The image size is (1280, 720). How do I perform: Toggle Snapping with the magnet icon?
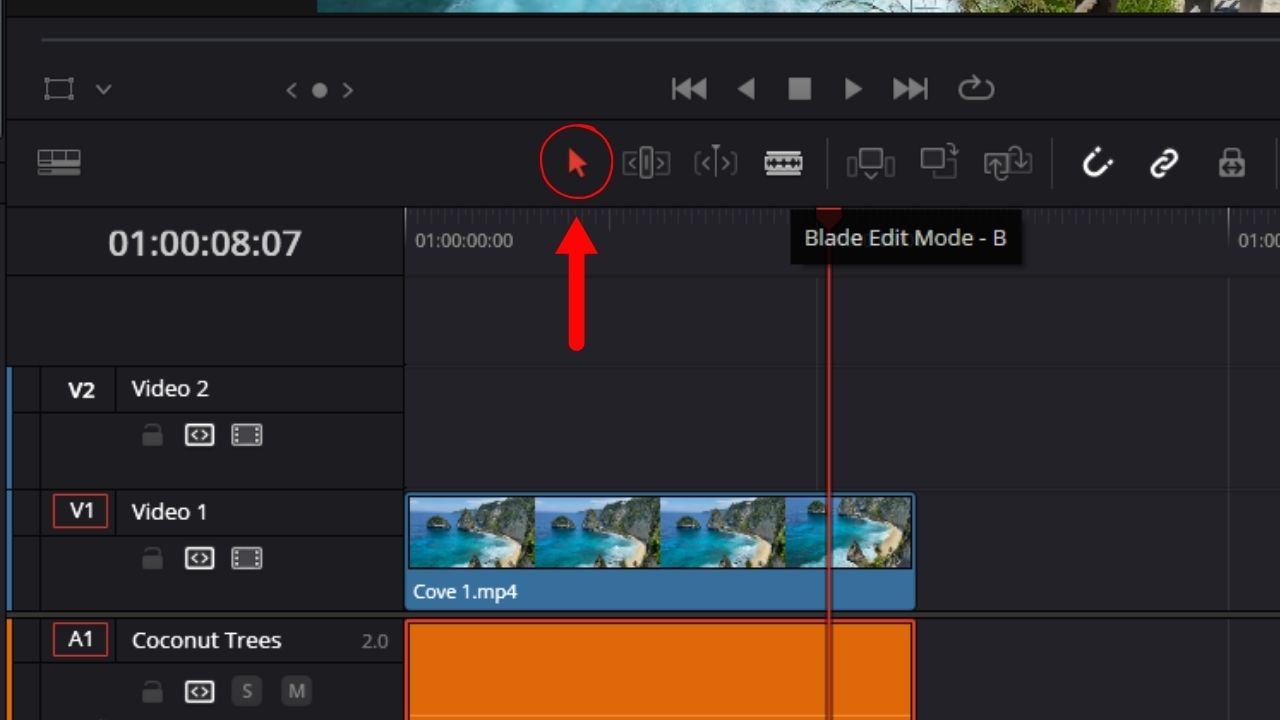pyautogui.click(x=1097, y=162)
